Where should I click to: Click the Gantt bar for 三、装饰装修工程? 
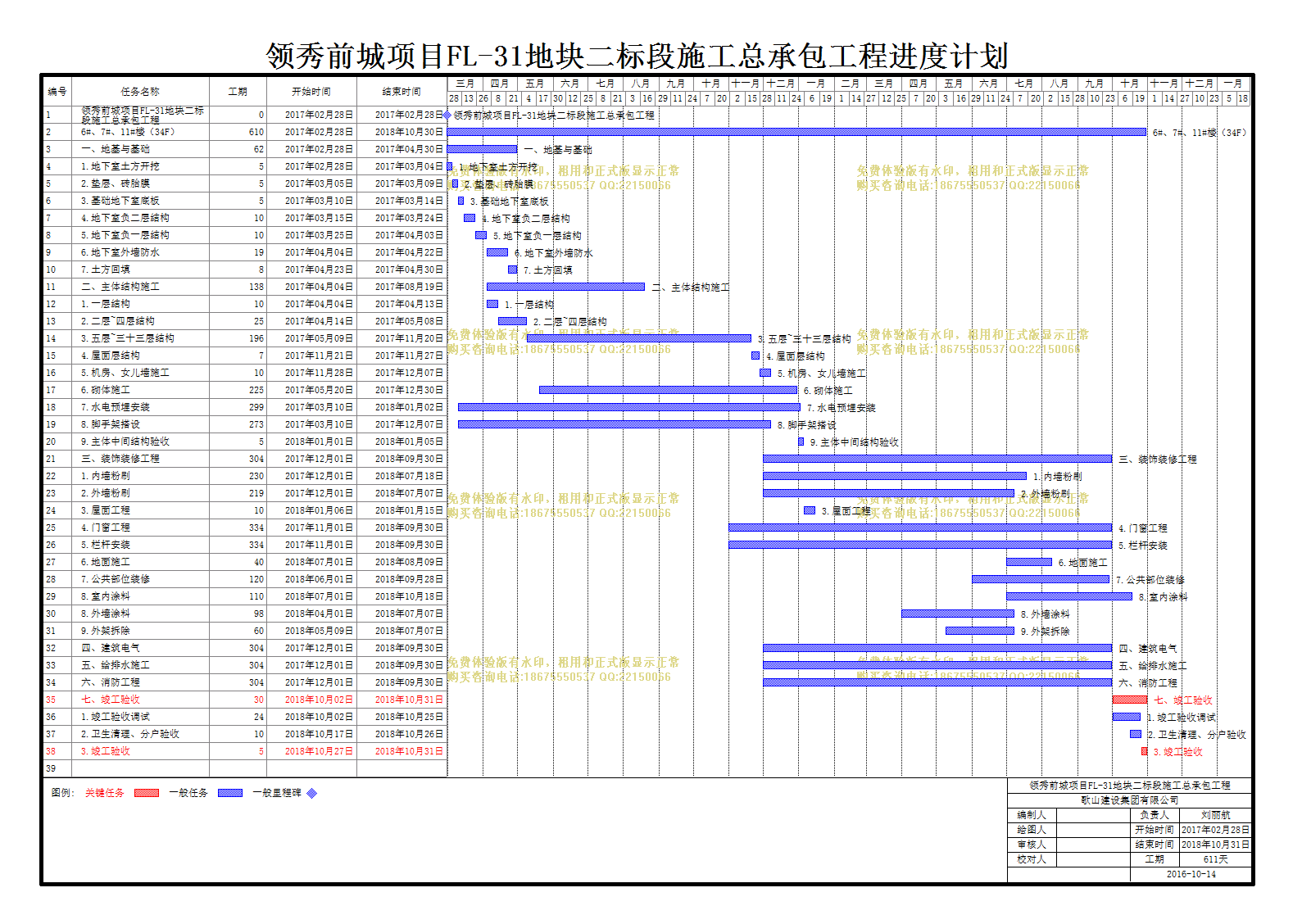click(x=937, y=459)
